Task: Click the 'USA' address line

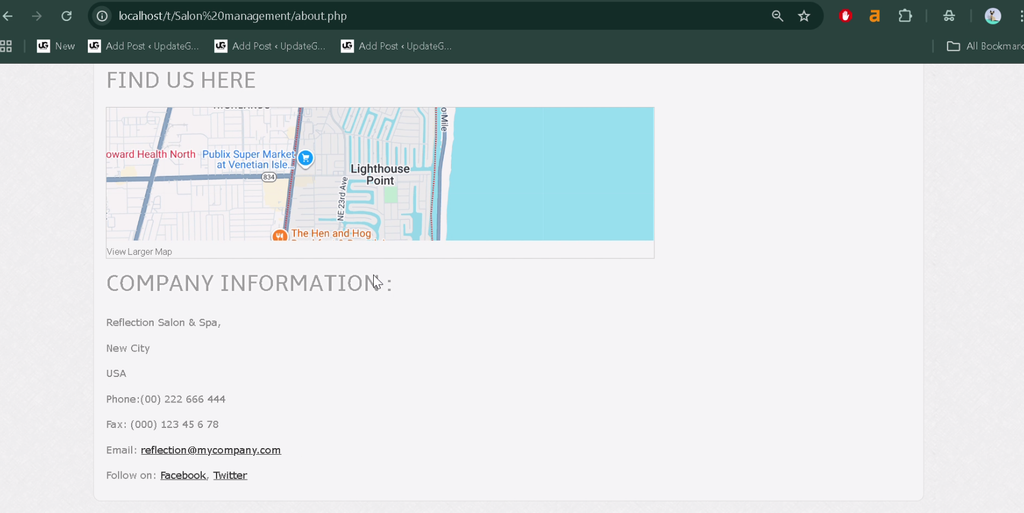Action: (116, 373)
